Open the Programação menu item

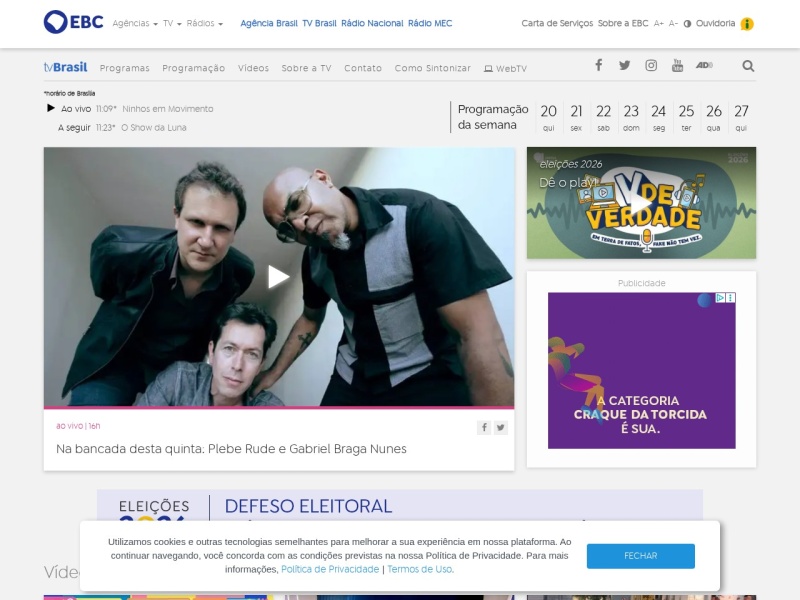193,68
